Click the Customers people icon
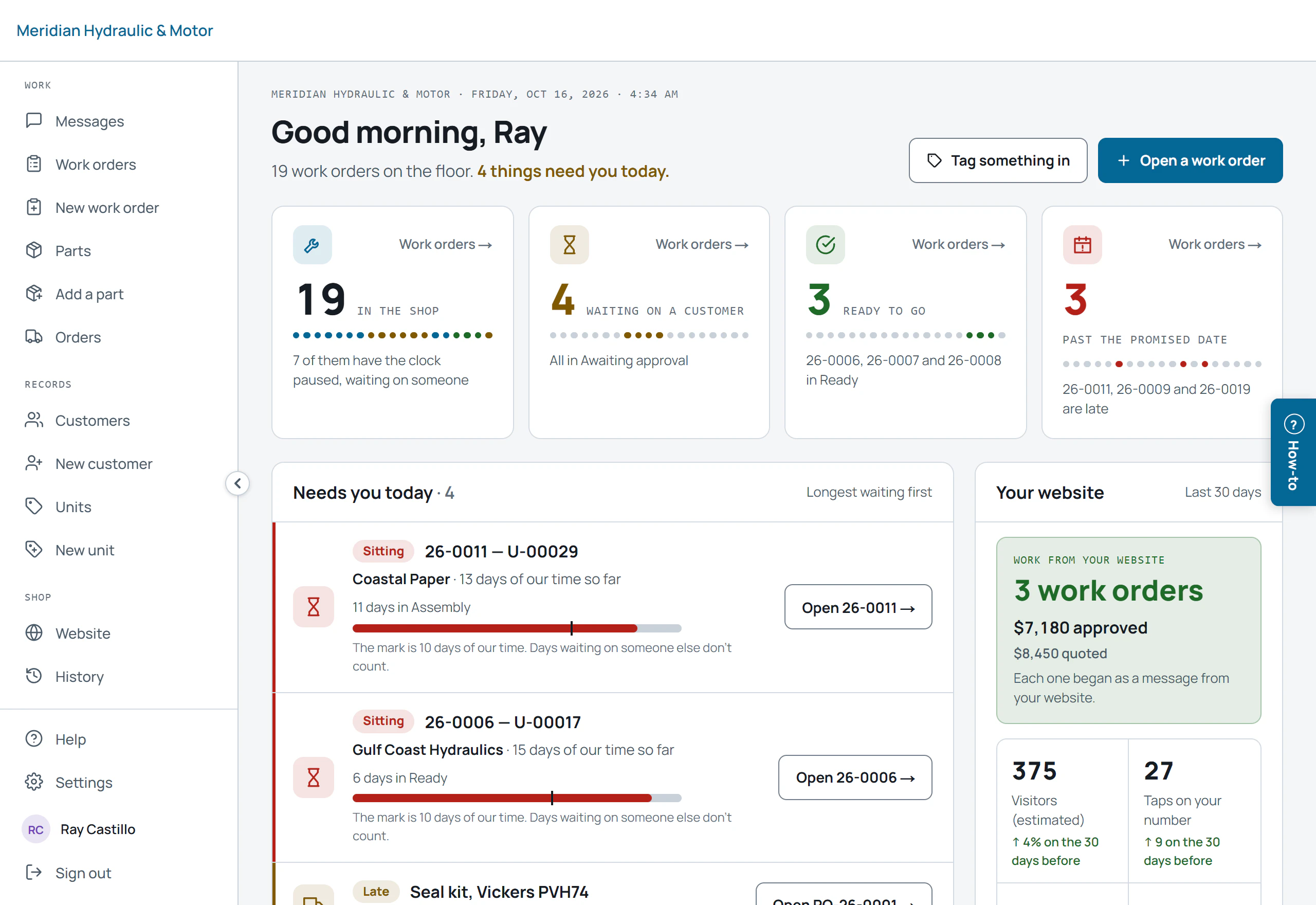Image resolution: width=1316 pixels, height=905 pixels. pyautogui.click(x=34, y=420)
